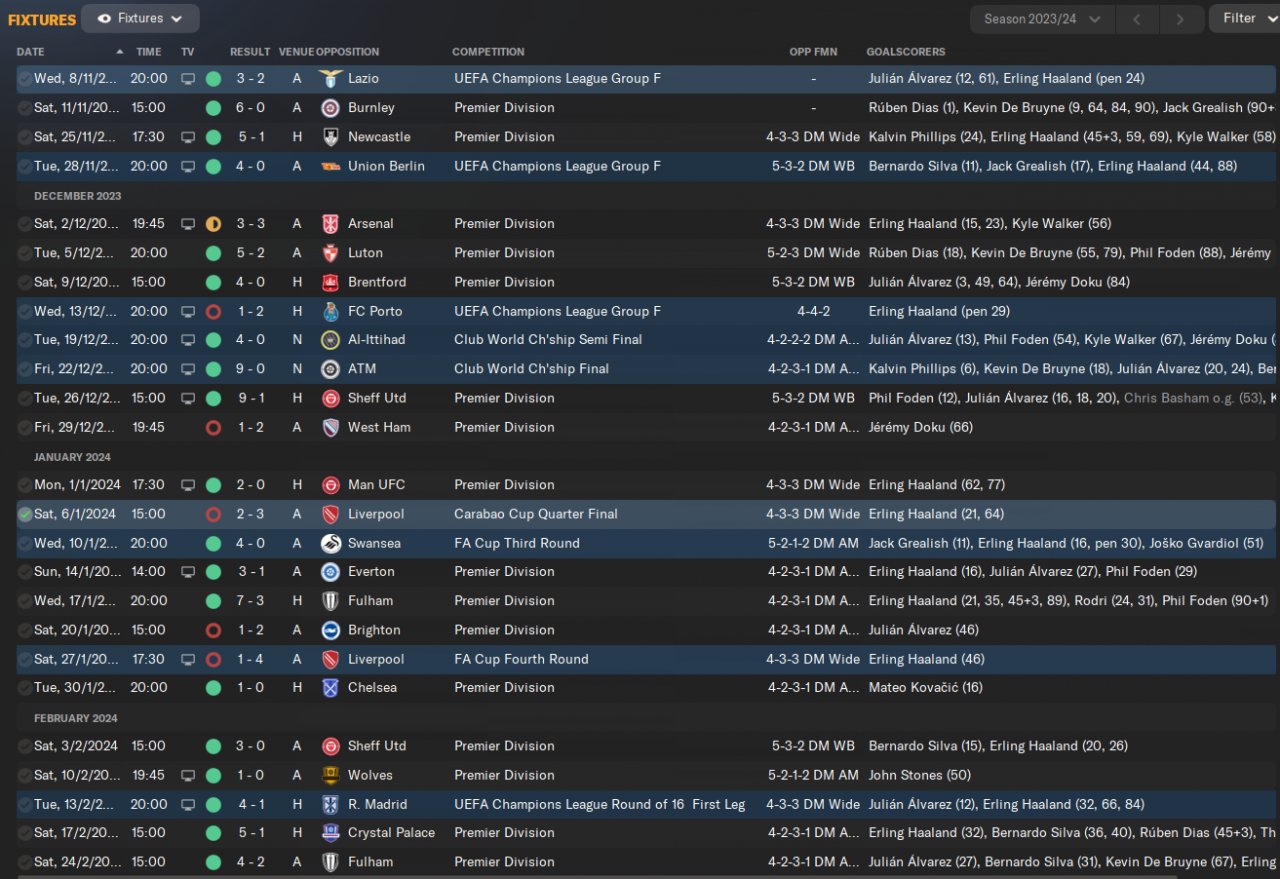Click the Man UFC club badge

(330, 485)
